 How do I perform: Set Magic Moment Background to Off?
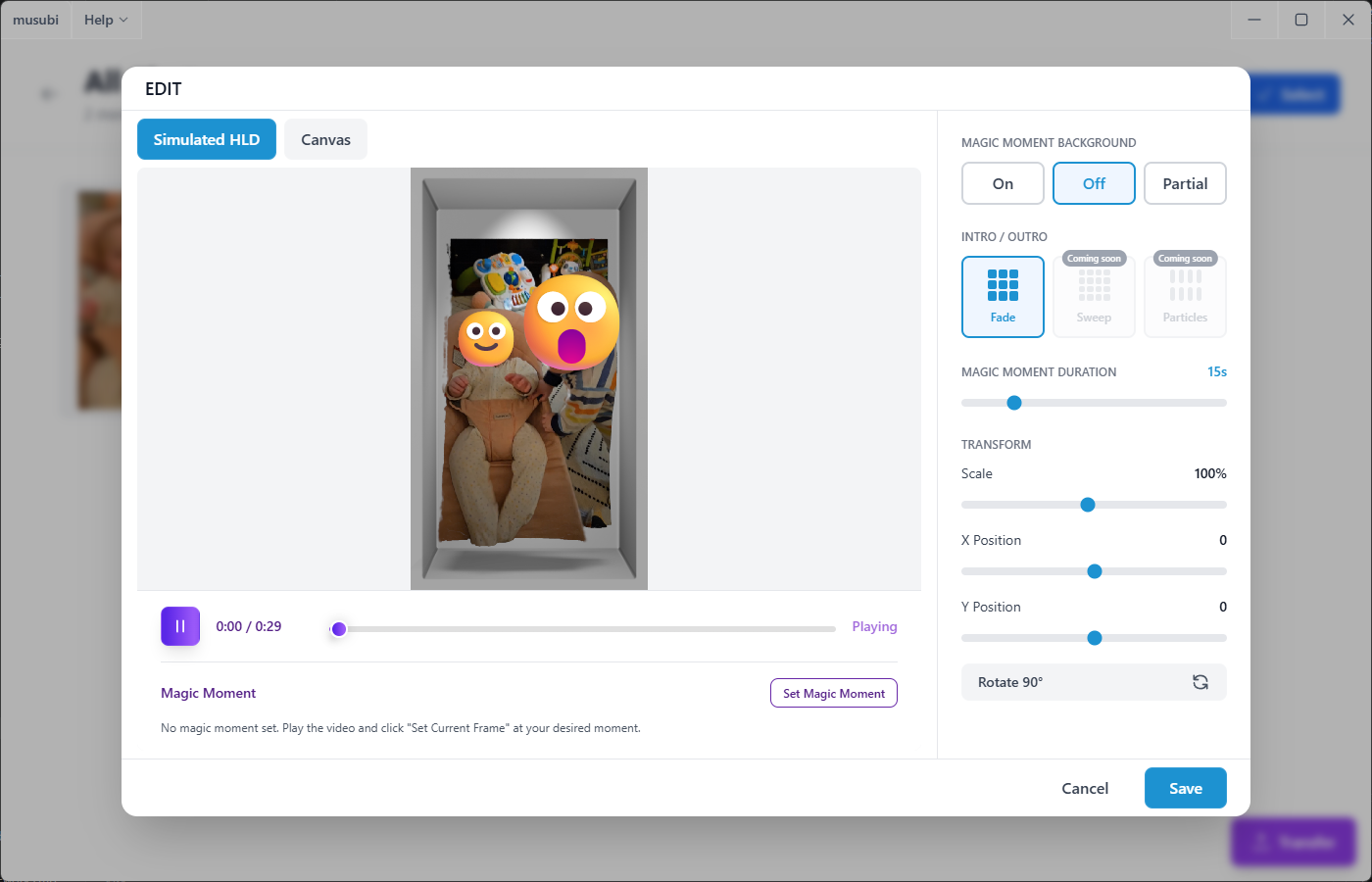[x=1094, y=183]
